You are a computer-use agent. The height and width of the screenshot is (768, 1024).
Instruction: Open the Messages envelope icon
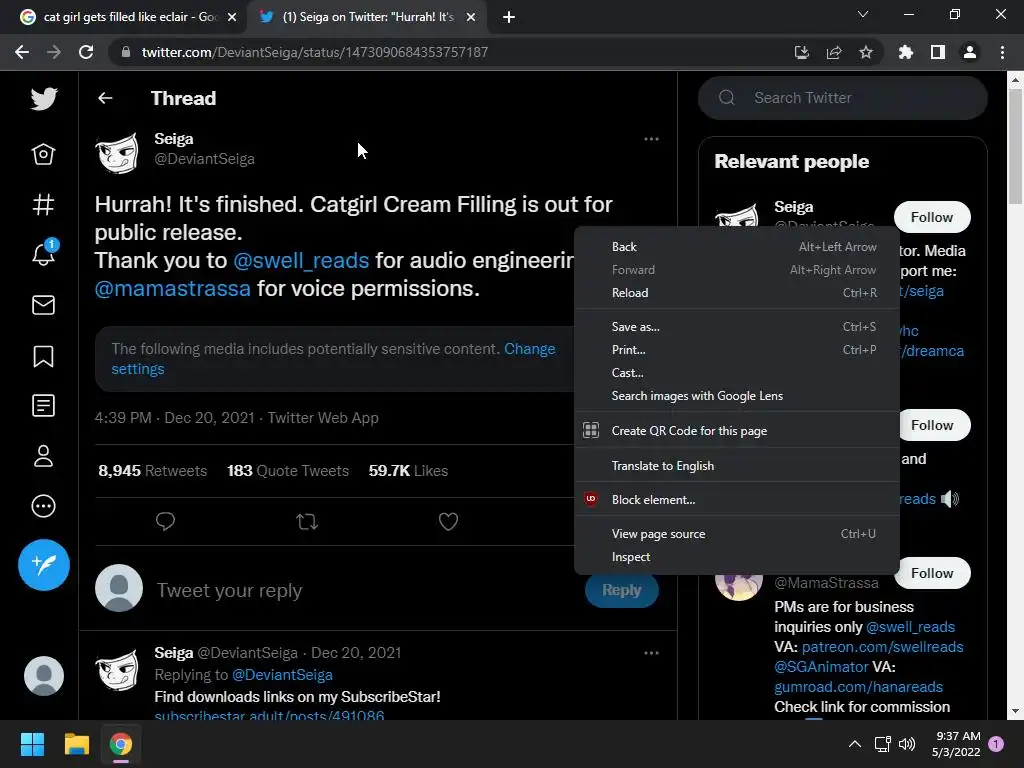(x=44, y=305)
